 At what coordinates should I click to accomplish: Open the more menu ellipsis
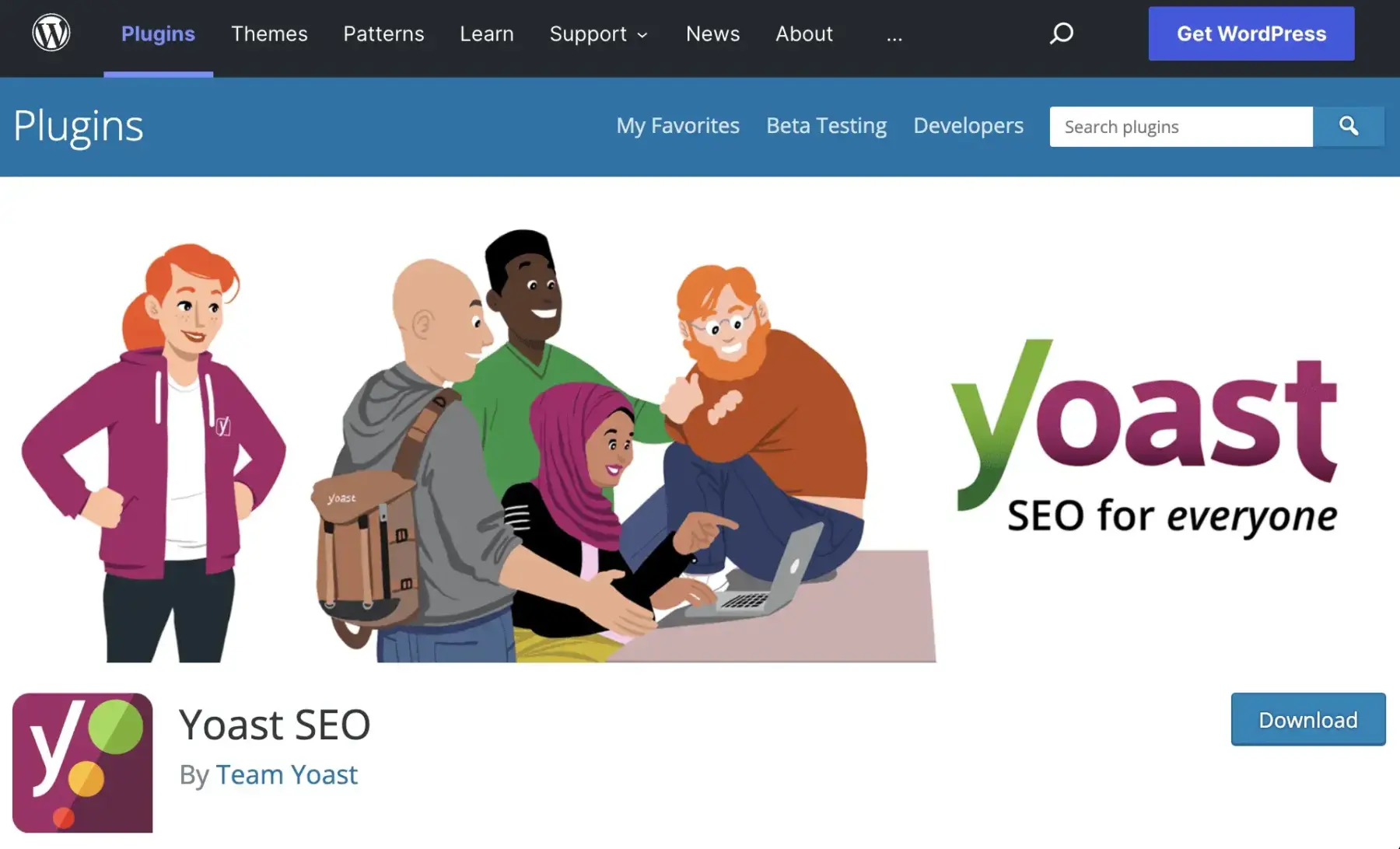click(894, 34)
